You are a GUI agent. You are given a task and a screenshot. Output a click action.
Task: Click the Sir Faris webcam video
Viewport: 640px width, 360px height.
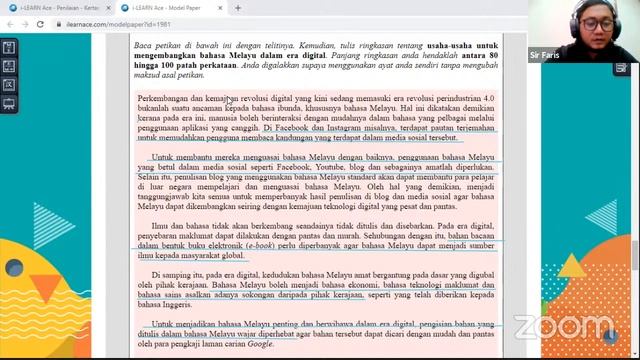(584, 31)
